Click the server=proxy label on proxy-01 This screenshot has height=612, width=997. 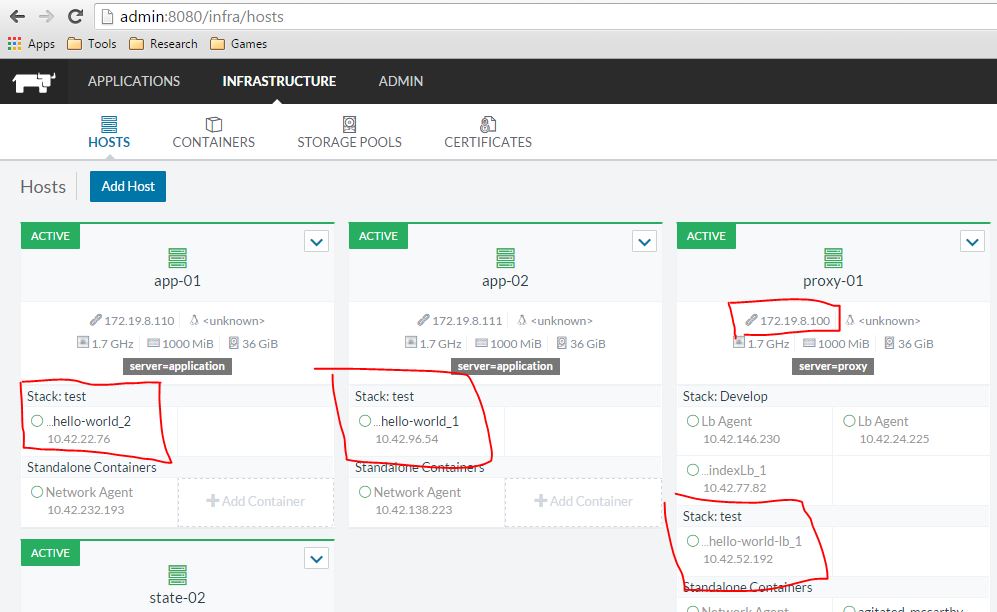[x=833, y=366]
